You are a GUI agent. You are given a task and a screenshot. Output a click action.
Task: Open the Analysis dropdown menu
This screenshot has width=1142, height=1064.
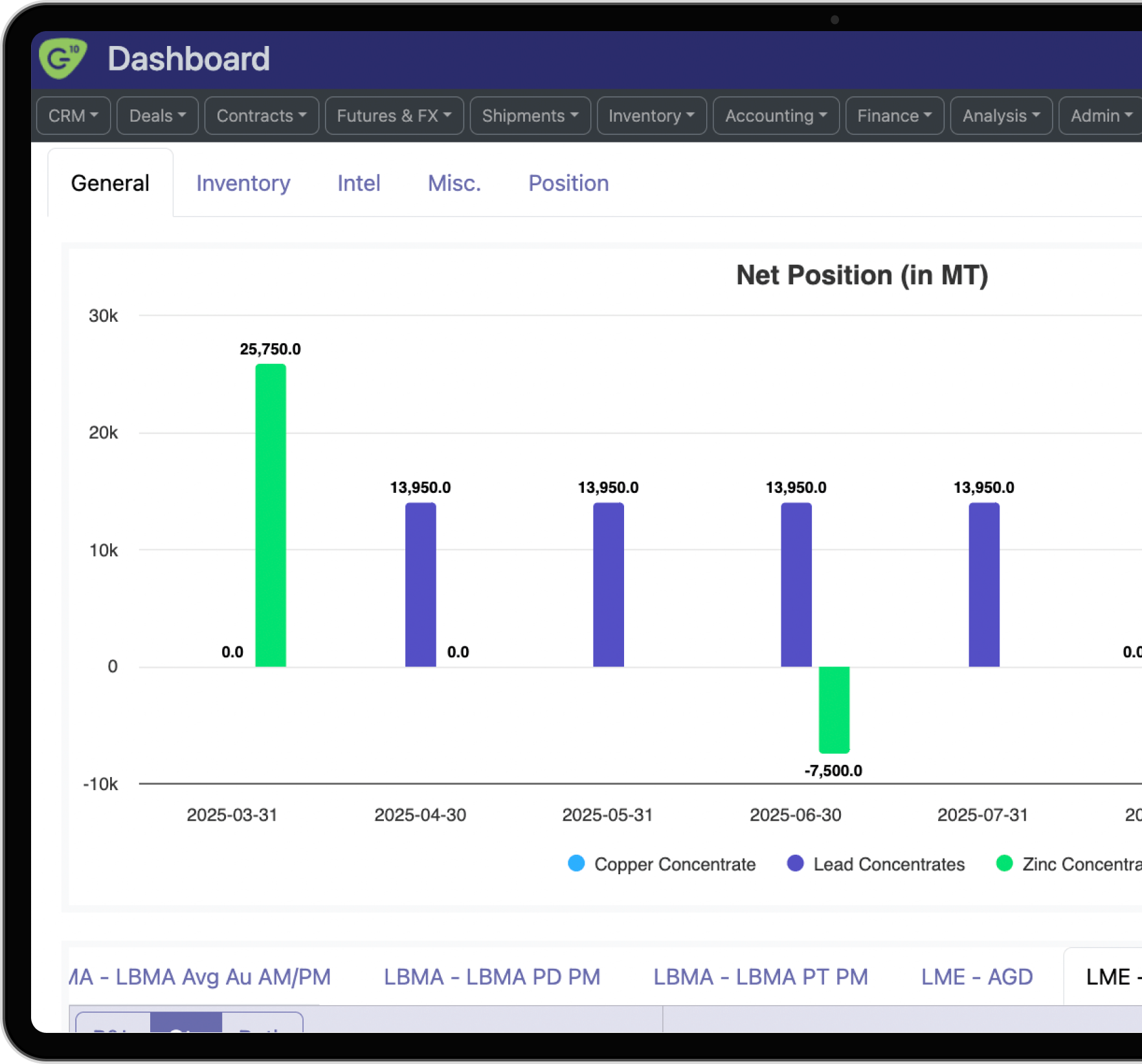(1001, 116)
